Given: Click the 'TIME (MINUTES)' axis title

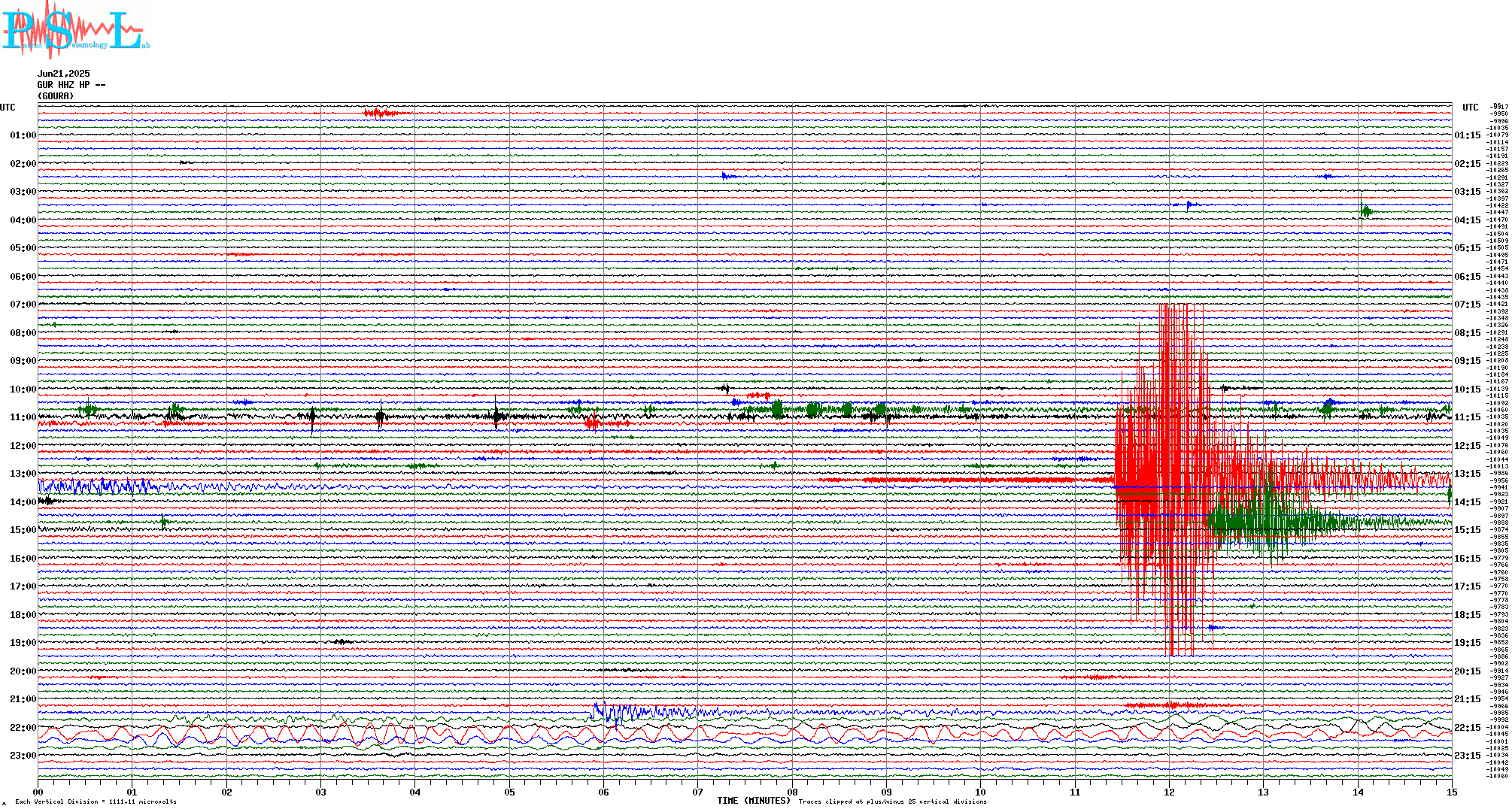Looking at the screenshot, I should tap(754, 801).
